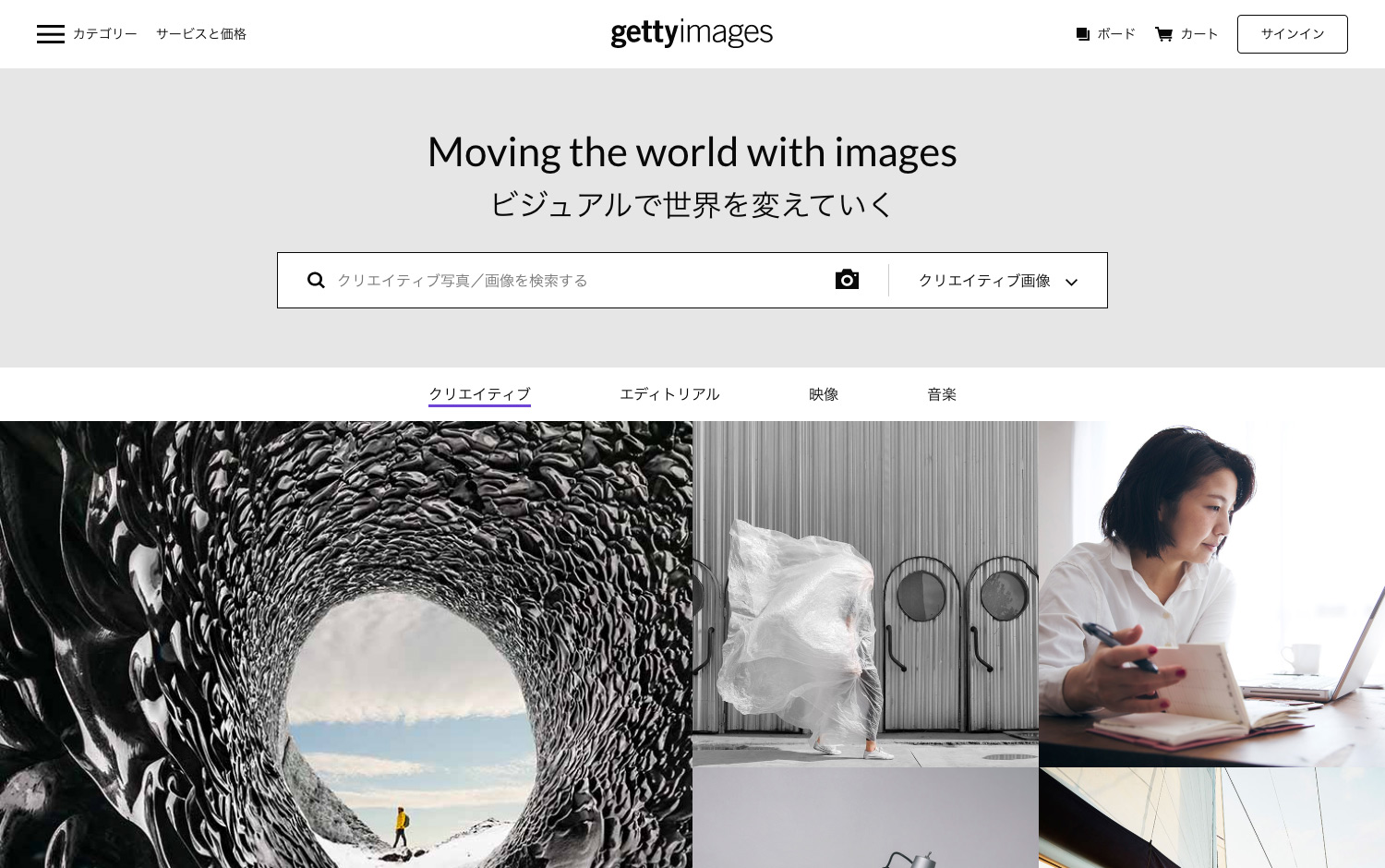
Task: Open the sailboat mast photo thumbnail
Action: pyautogui.click(x=1211, y=817)
